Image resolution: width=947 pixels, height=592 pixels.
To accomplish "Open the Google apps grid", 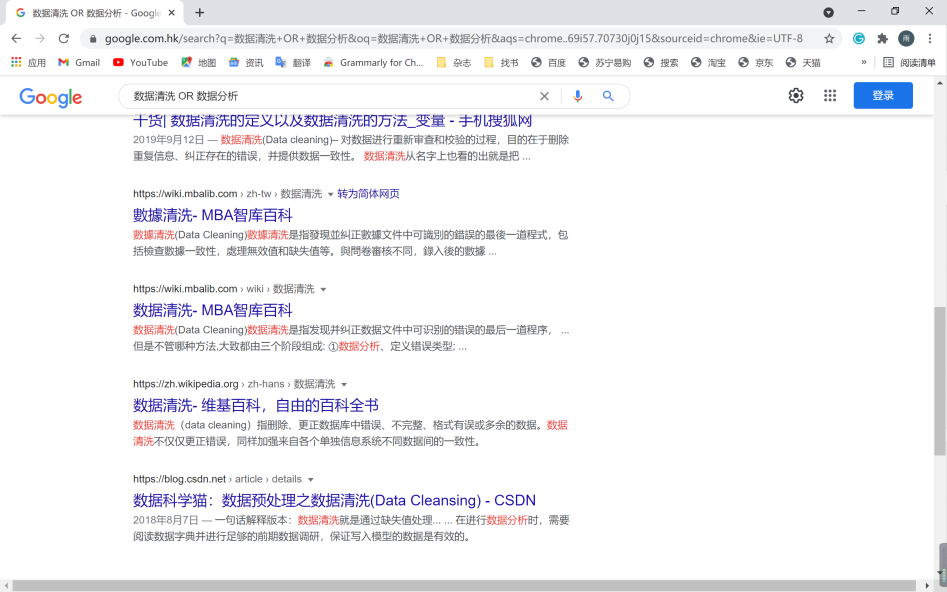I will coord(830,95).
